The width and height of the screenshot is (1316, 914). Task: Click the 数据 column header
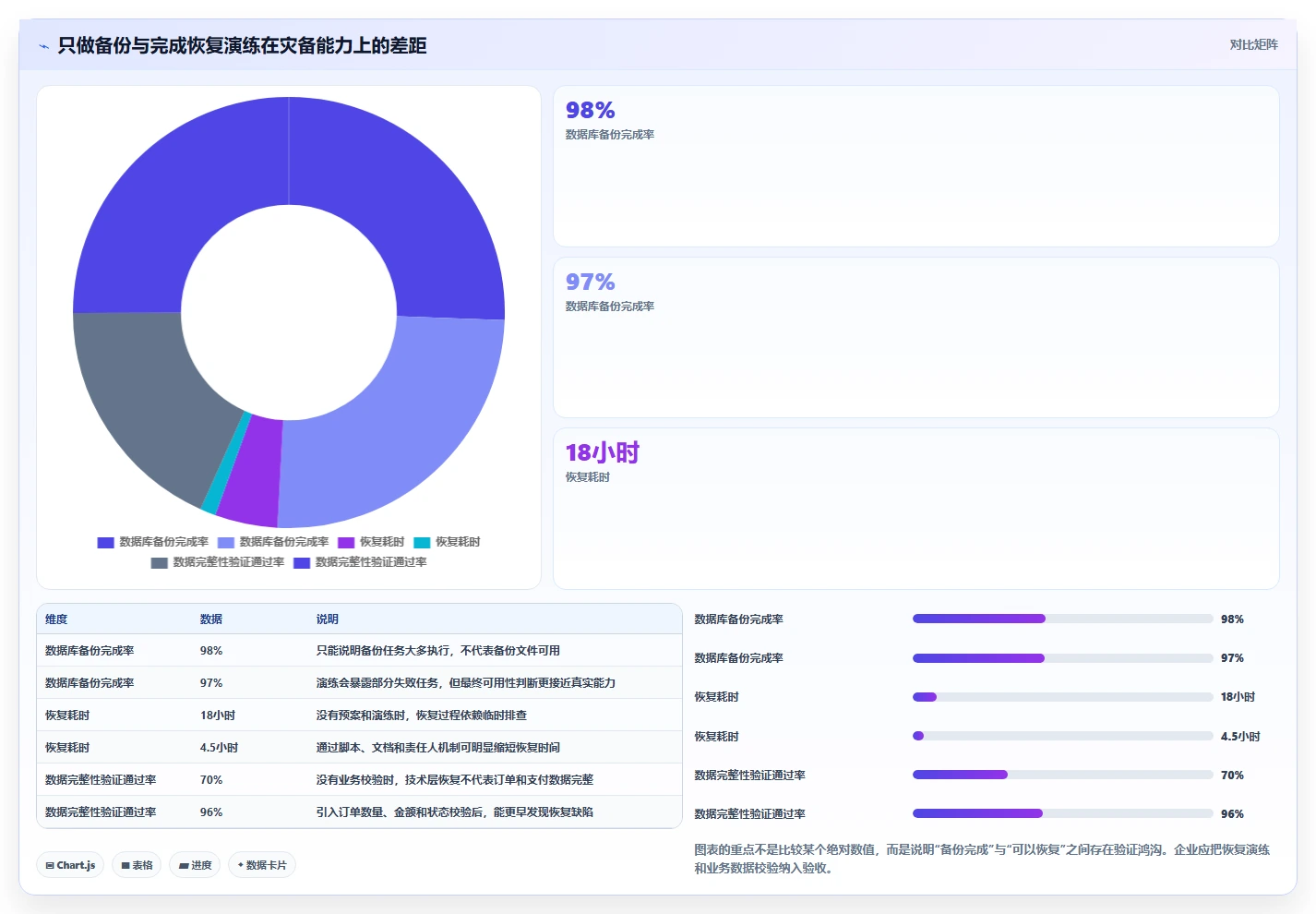[211, 619]
